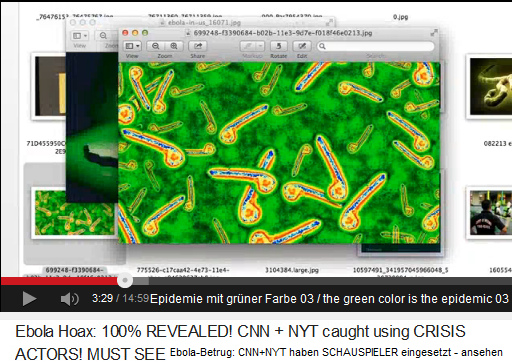Click the fullscreen arrows of ebola-in-us window
512x364 pixels.
329,22
